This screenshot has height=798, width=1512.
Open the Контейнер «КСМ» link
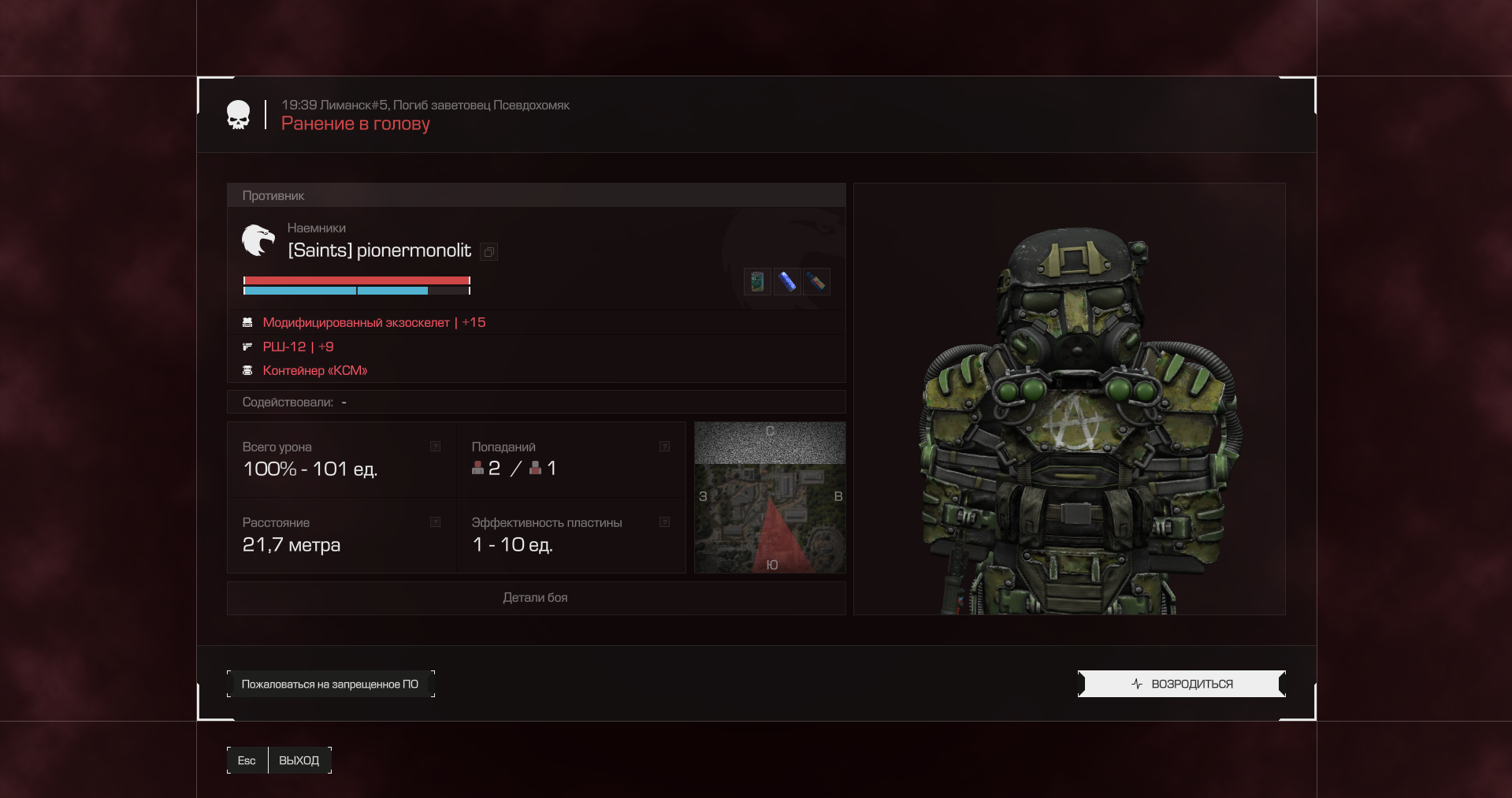tap(315, 370)
